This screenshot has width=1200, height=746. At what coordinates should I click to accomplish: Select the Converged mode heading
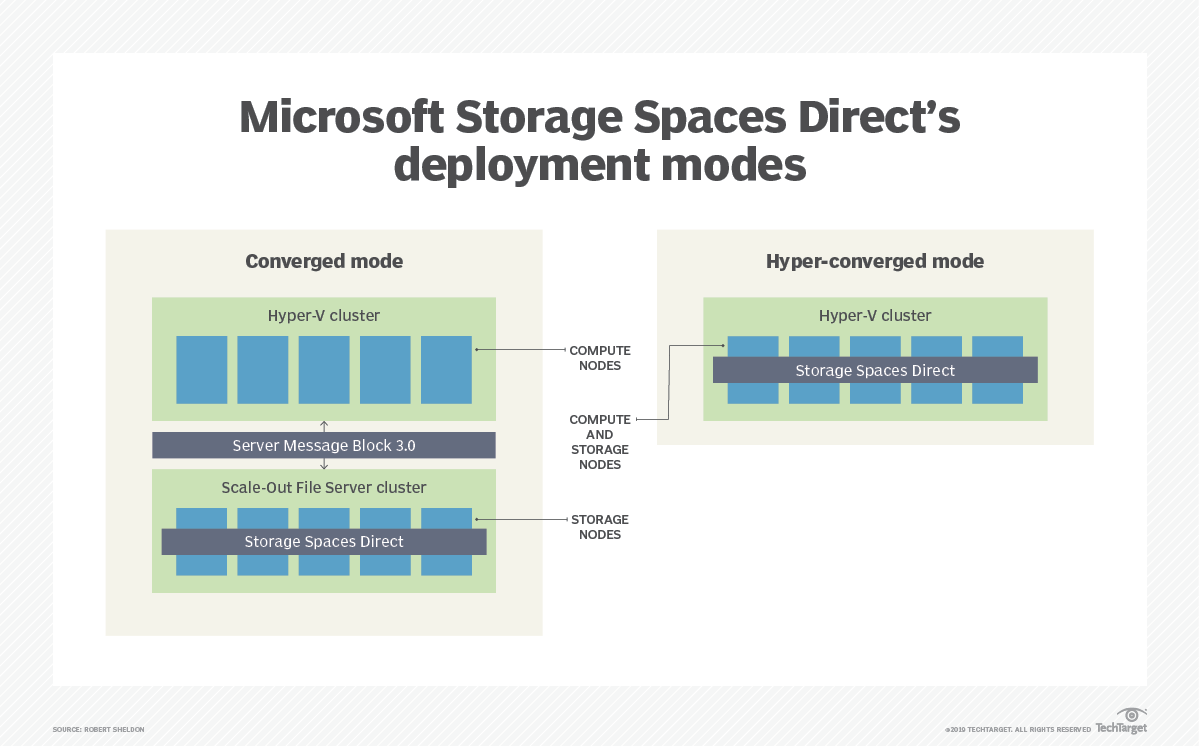[x=324, y=261]
